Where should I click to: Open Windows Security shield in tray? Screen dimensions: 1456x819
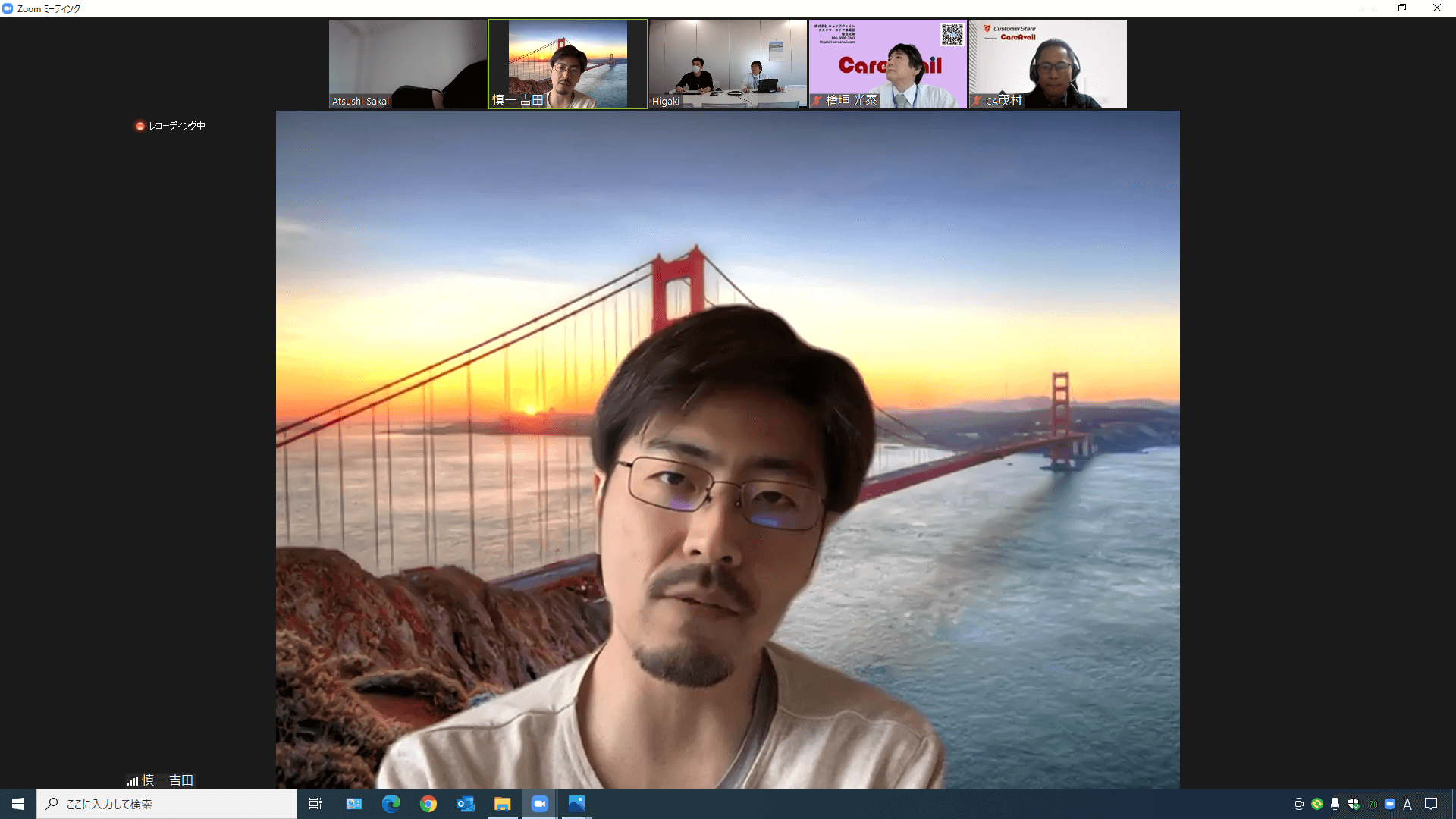1354,804
